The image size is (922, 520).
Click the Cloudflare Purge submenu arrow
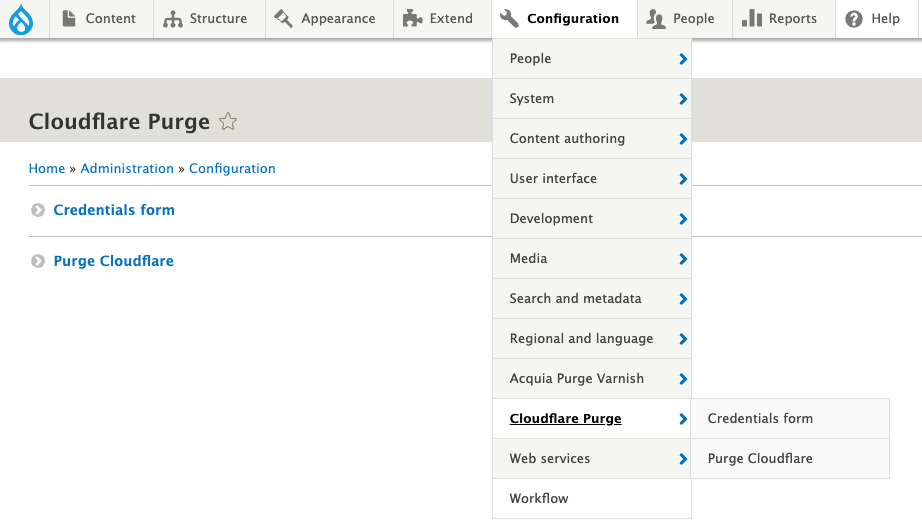[683, 419]
